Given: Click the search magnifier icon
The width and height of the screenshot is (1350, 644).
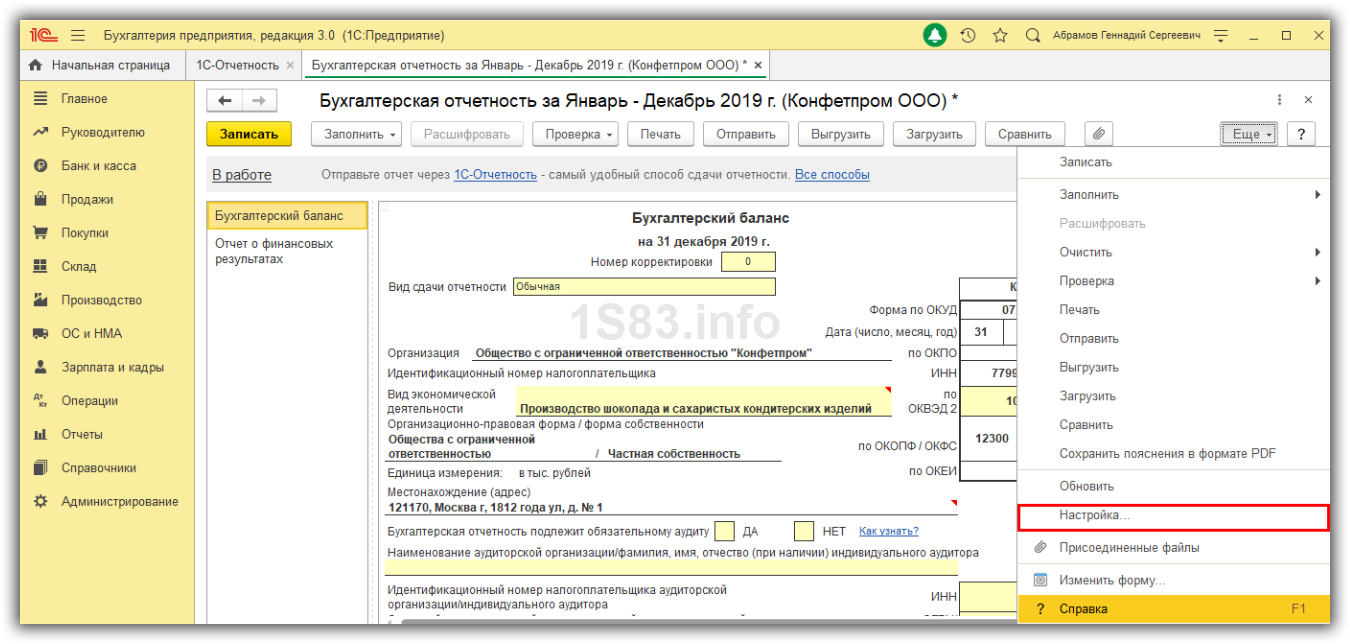Looking at the screenshot, I should point(1033,36).
